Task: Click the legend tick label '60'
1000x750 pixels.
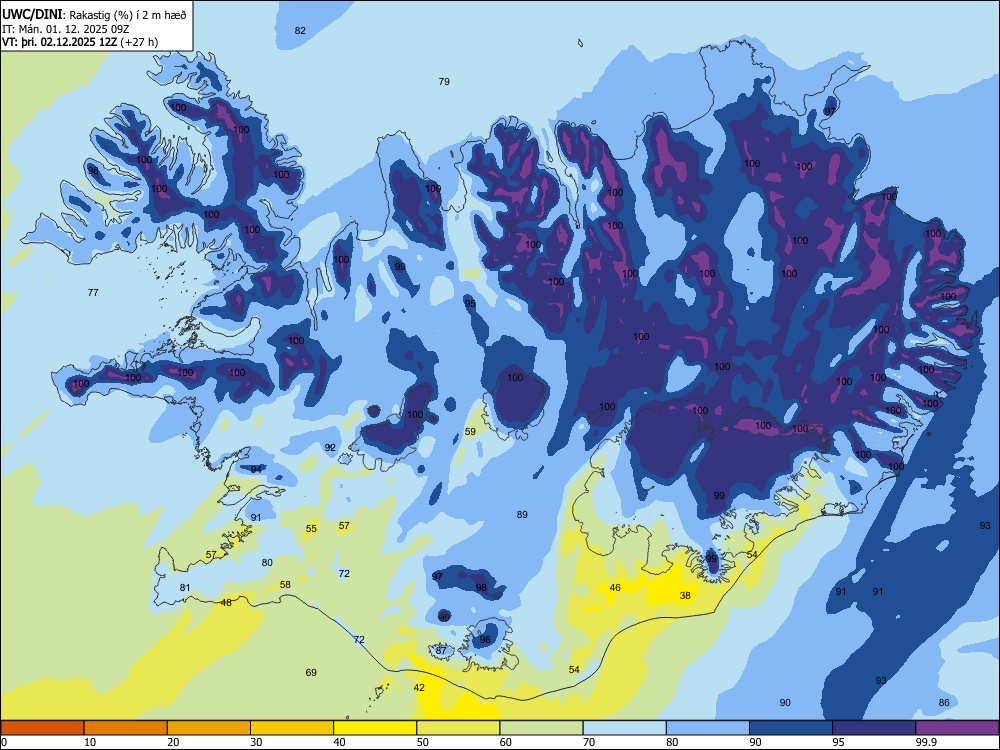Action: coord(506,742)
